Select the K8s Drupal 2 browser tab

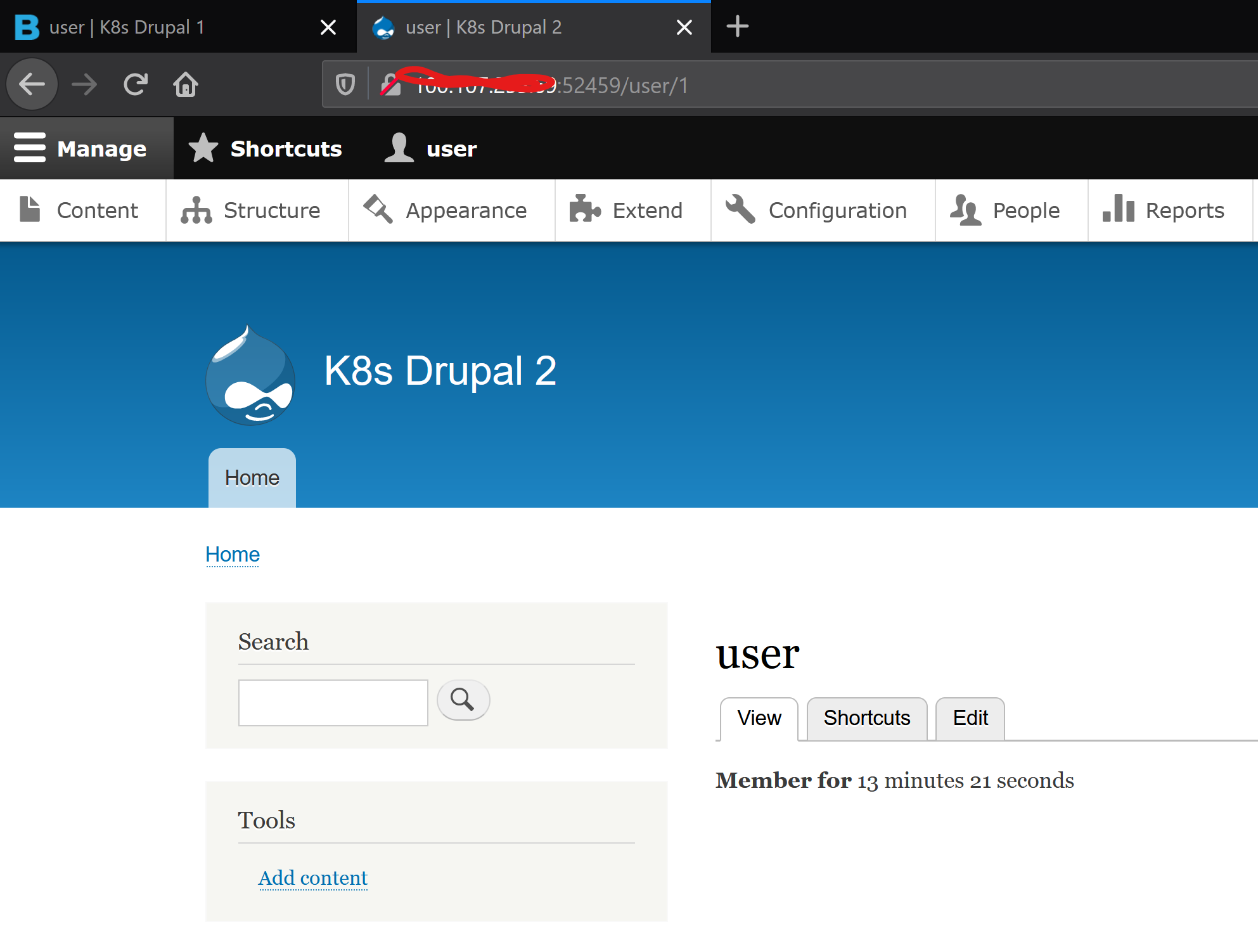(x=534, y=27)
